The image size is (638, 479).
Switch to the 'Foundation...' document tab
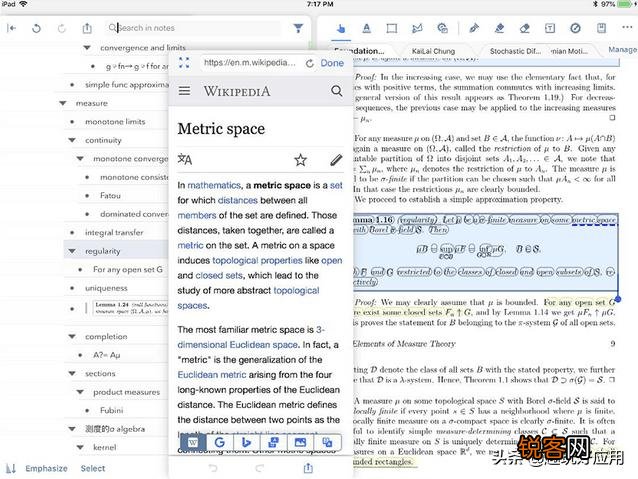coord(359,51)
